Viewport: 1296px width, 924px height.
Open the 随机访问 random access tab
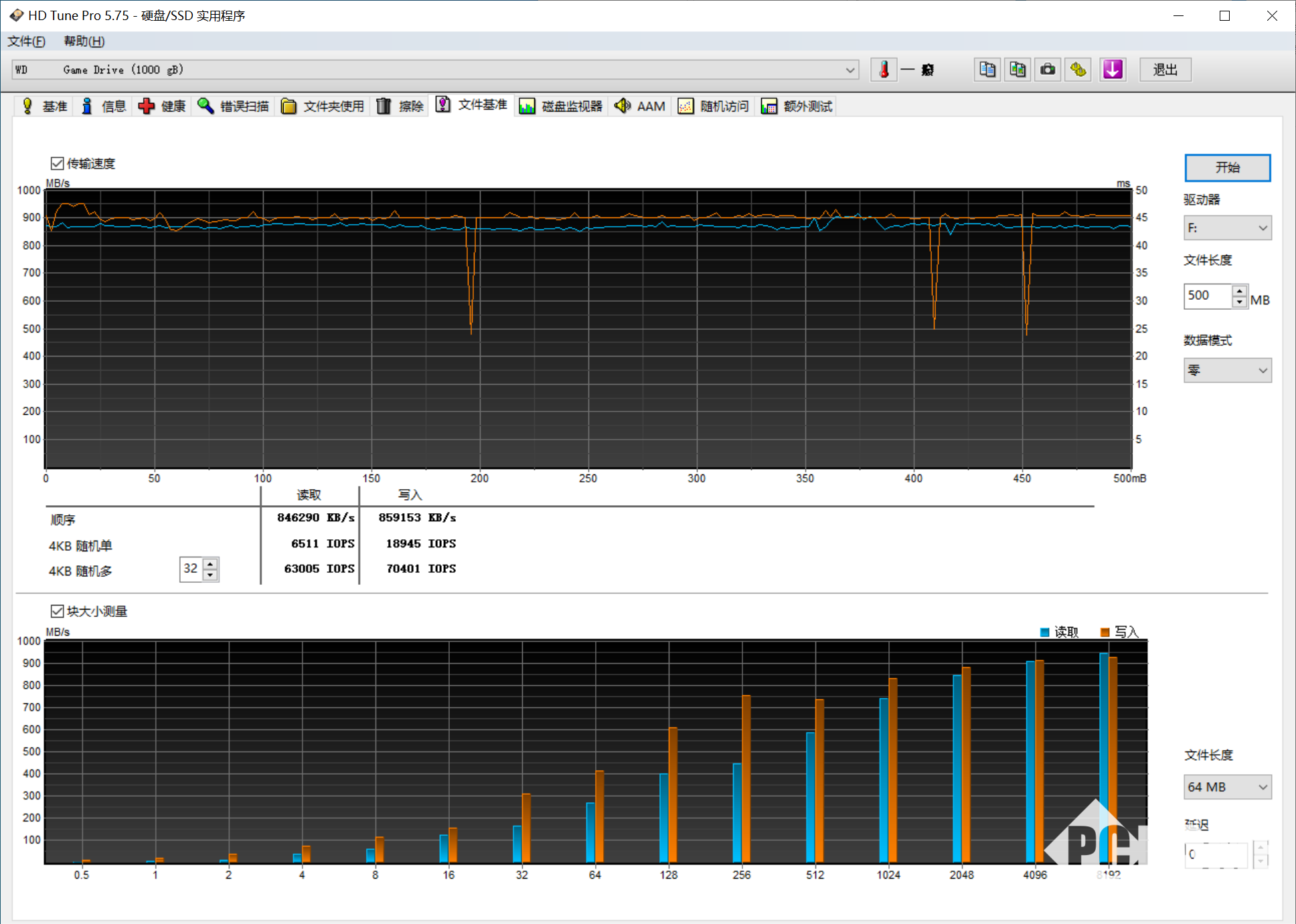pos(714,106)
